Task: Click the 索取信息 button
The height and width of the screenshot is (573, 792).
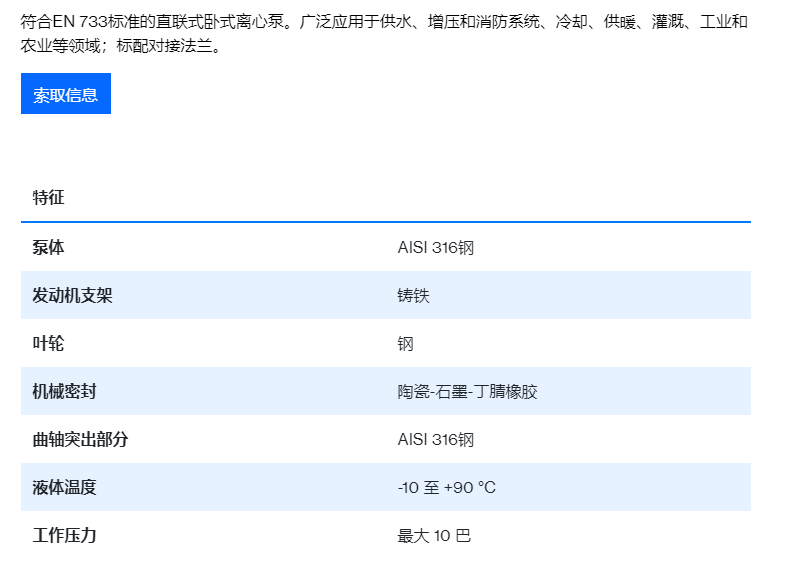Action: click(66, 95)
